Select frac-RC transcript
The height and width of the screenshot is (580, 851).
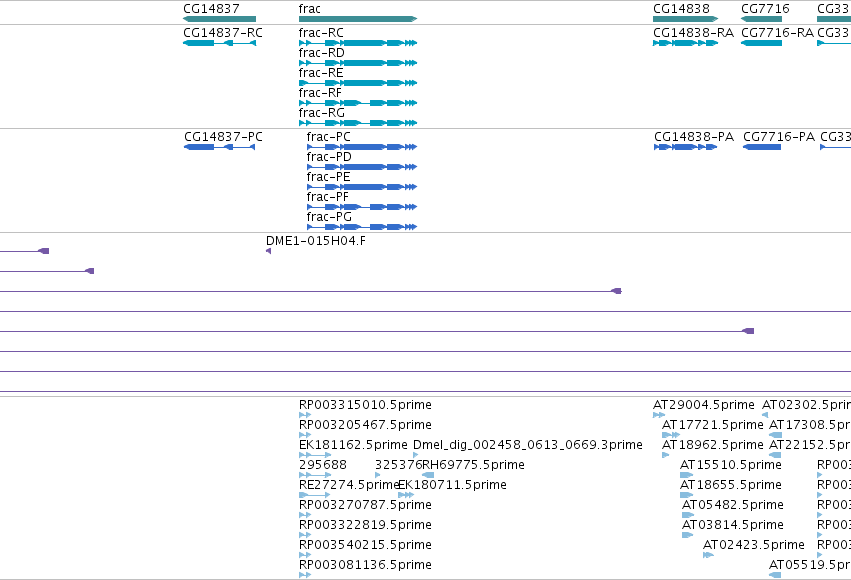click(x=358, y=43)
